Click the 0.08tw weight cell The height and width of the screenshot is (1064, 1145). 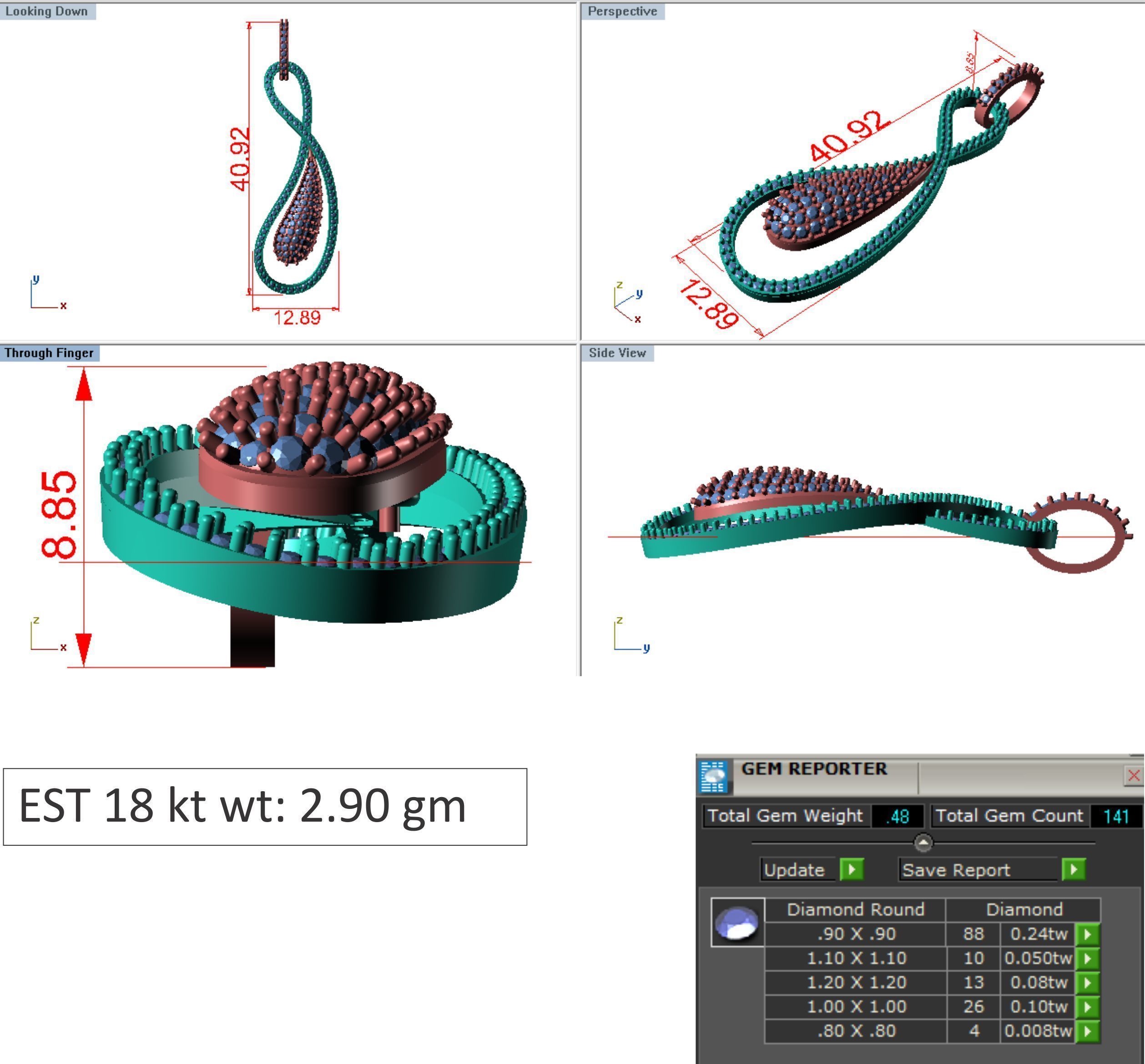1038,982
